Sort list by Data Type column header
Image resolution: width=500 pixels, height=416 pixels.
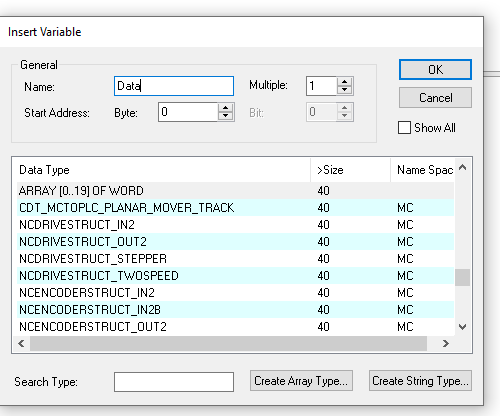[163, 170]
